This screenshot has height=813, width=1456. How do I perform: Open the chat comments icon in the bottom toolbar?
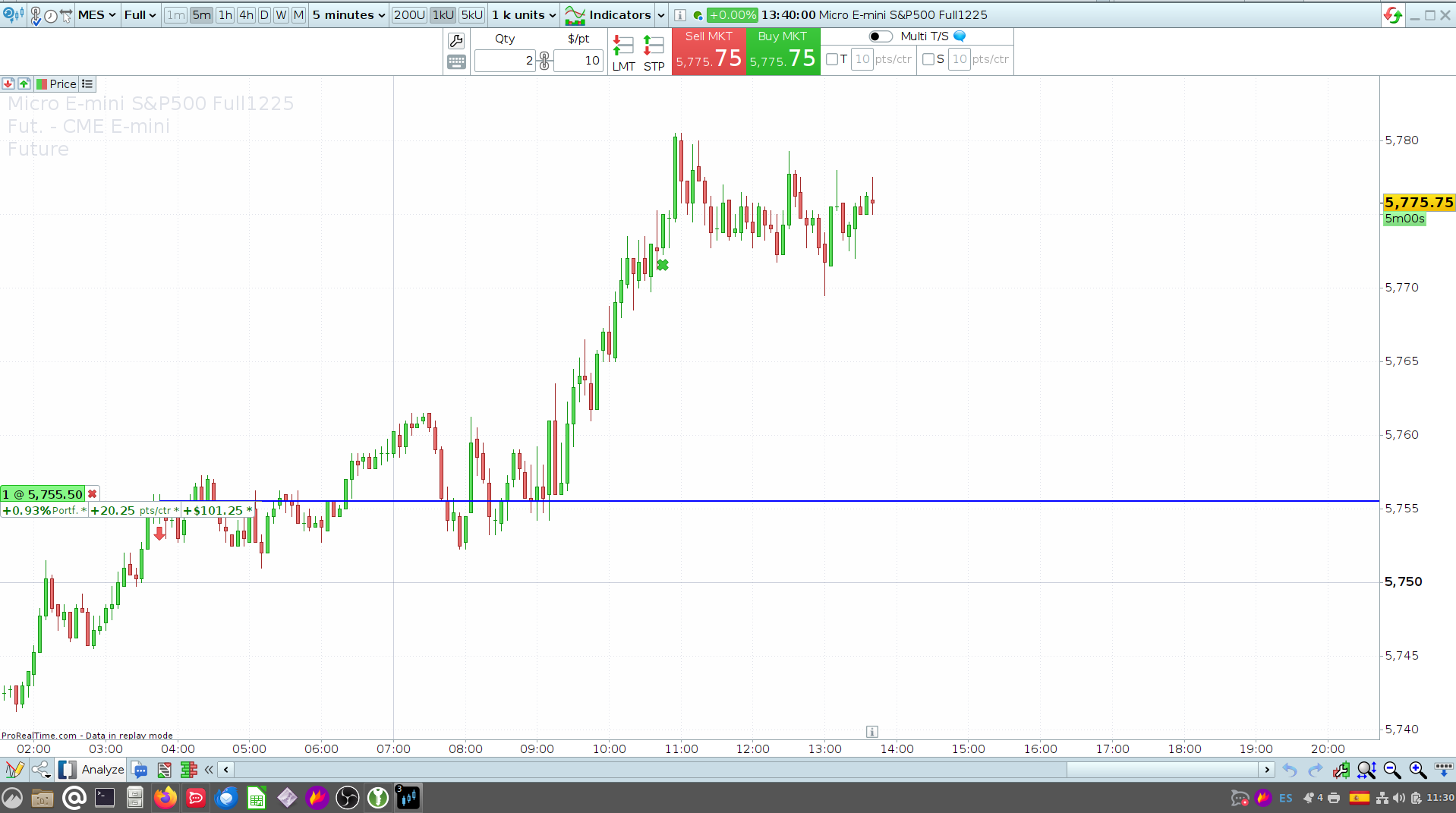[x=140, y=770]
